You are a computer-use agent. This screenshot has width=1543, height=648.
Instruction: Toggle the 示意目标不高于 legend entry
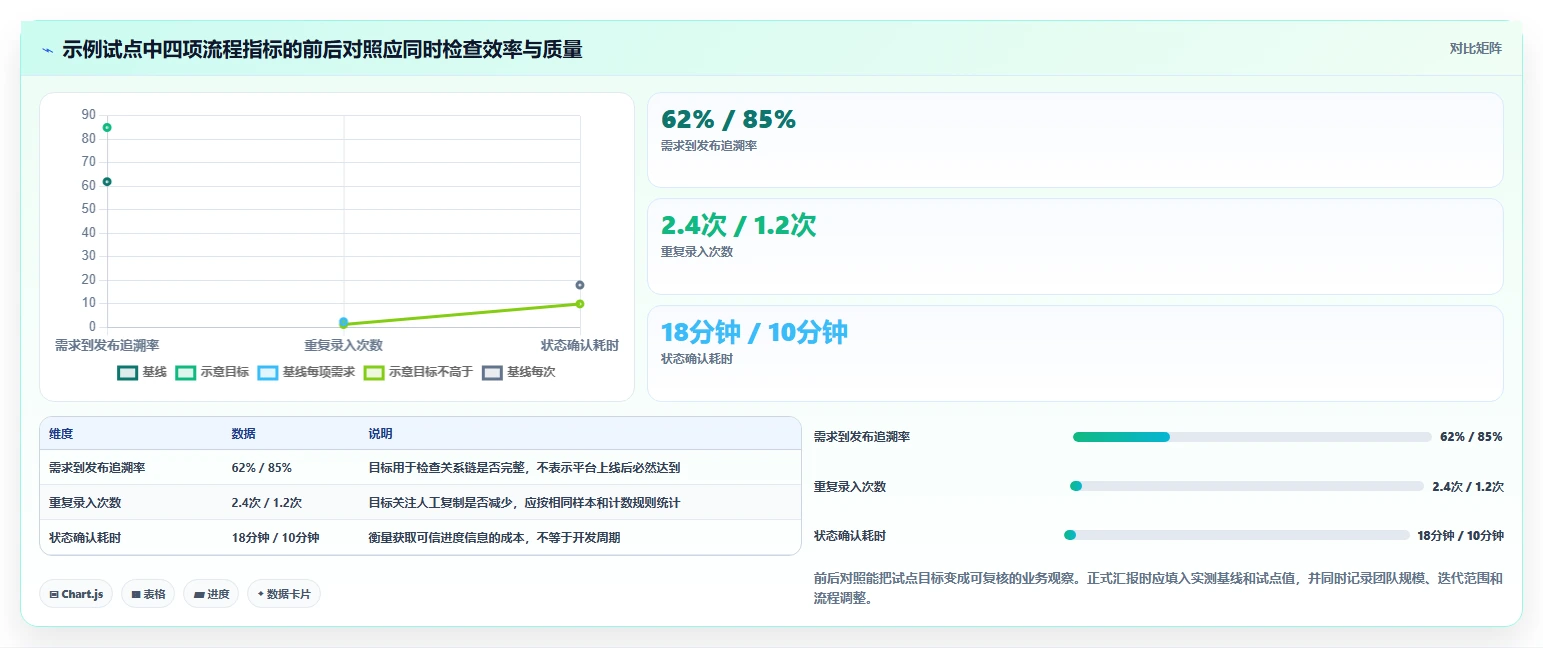418,372
